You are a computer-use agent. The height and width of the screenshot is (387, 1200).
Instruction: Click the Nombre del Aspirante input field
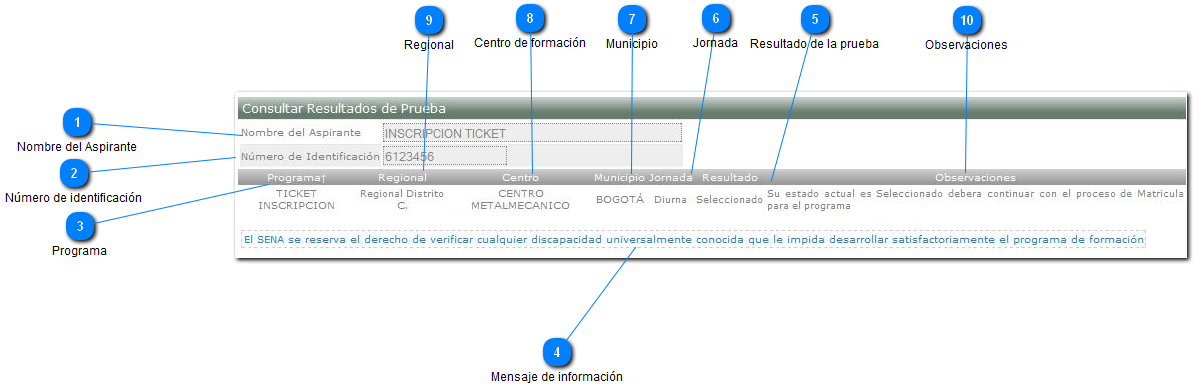pyautogui.click(x=532, y=133)
